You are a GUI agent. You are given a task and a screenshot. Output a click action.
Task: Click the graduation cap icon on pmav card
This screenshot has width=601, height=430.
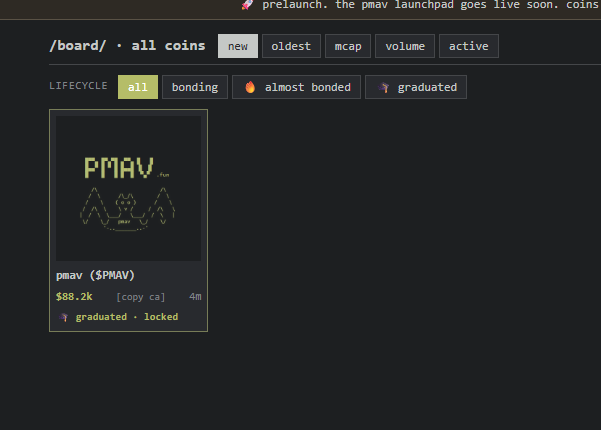[64, 317]
